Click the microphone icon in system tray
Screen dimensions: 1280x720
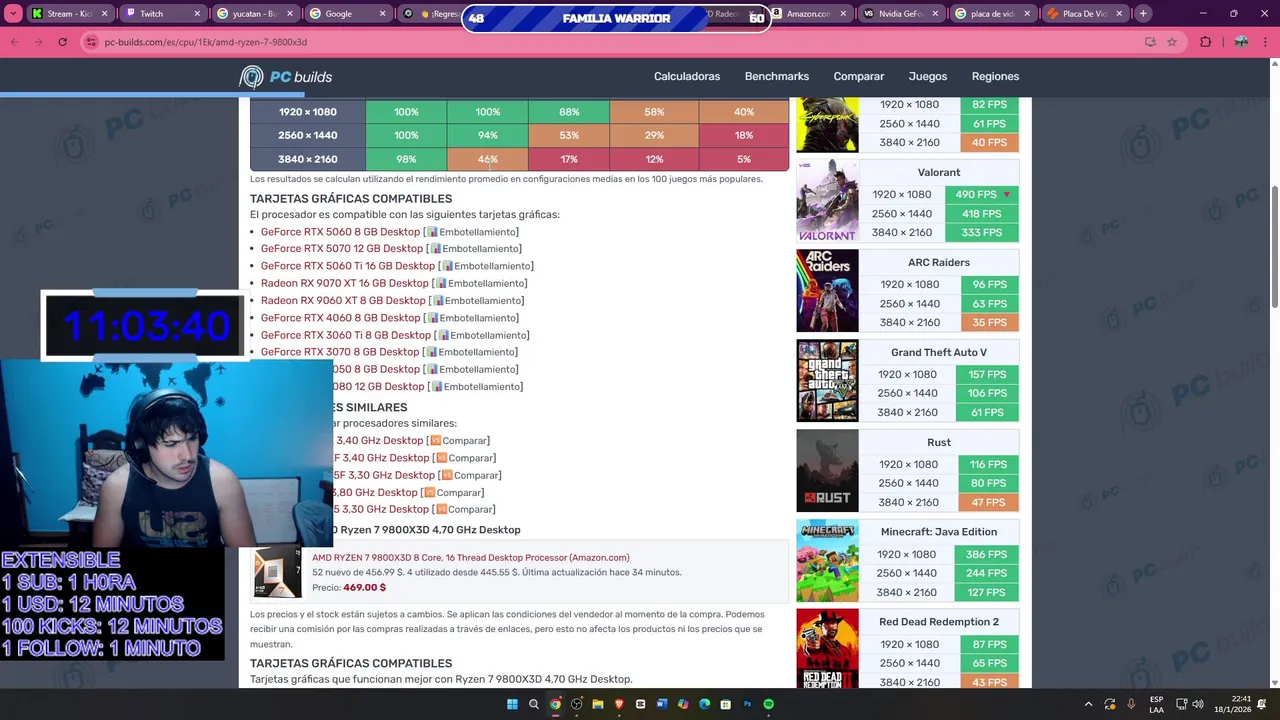1131,704
